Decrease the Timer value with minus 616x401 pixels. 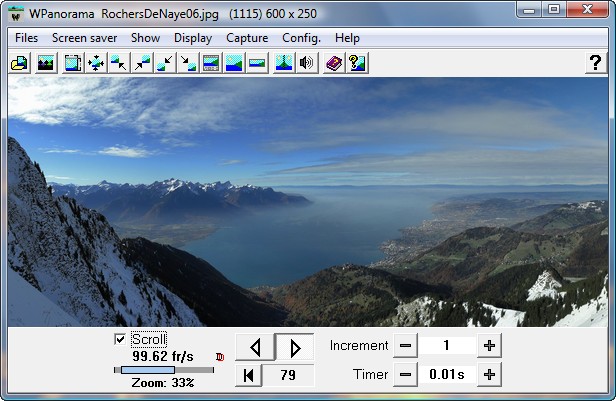[404, 375]
